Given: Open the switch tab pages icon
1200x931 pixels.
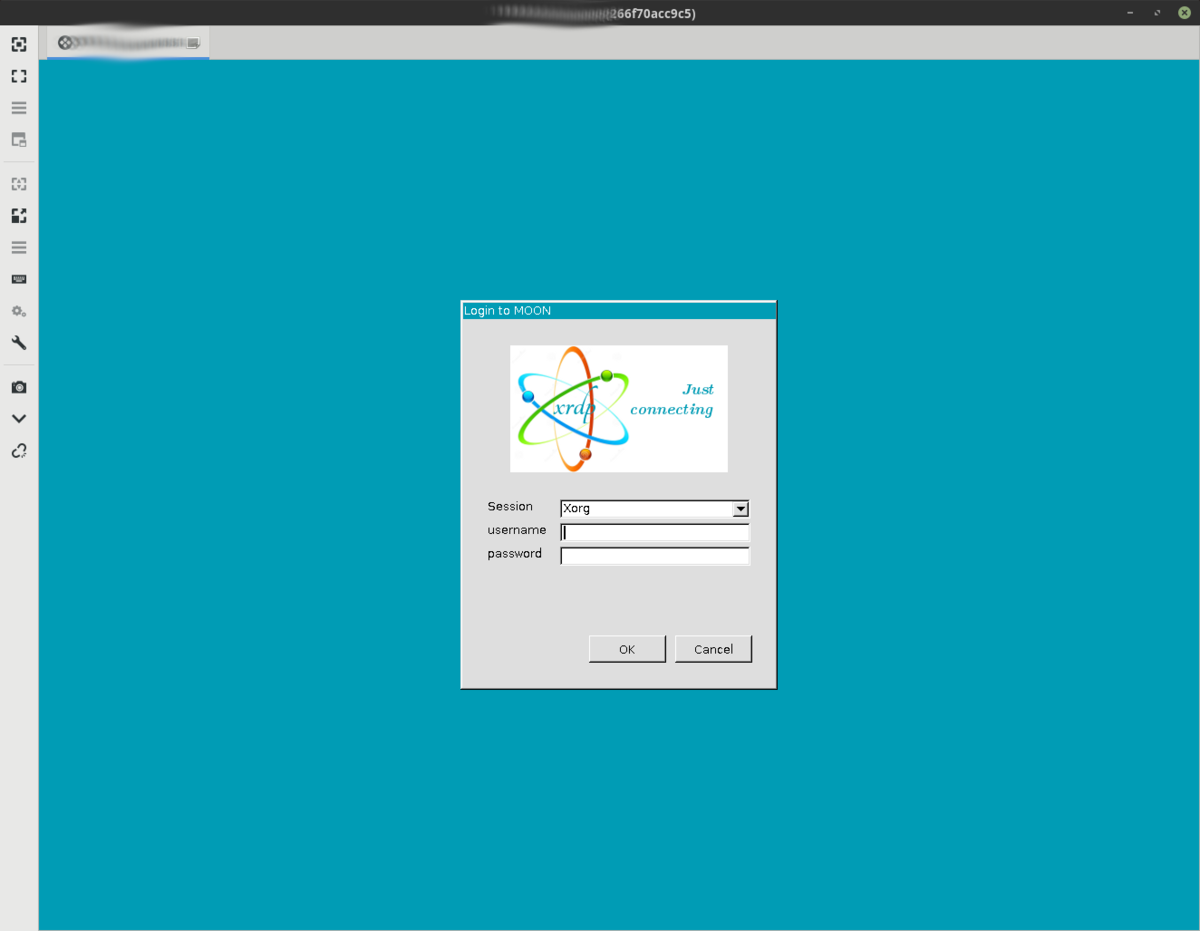Looking at the screenshot, I should coord(19,140).
